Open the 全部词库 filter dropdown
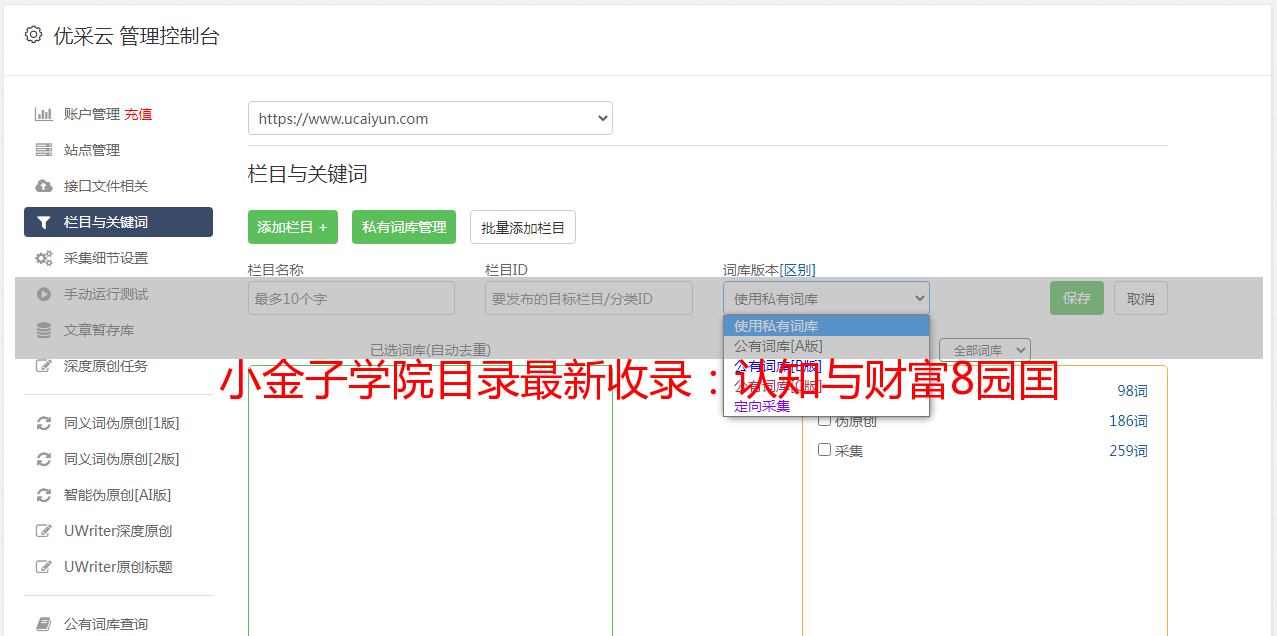 coord(985,350)
